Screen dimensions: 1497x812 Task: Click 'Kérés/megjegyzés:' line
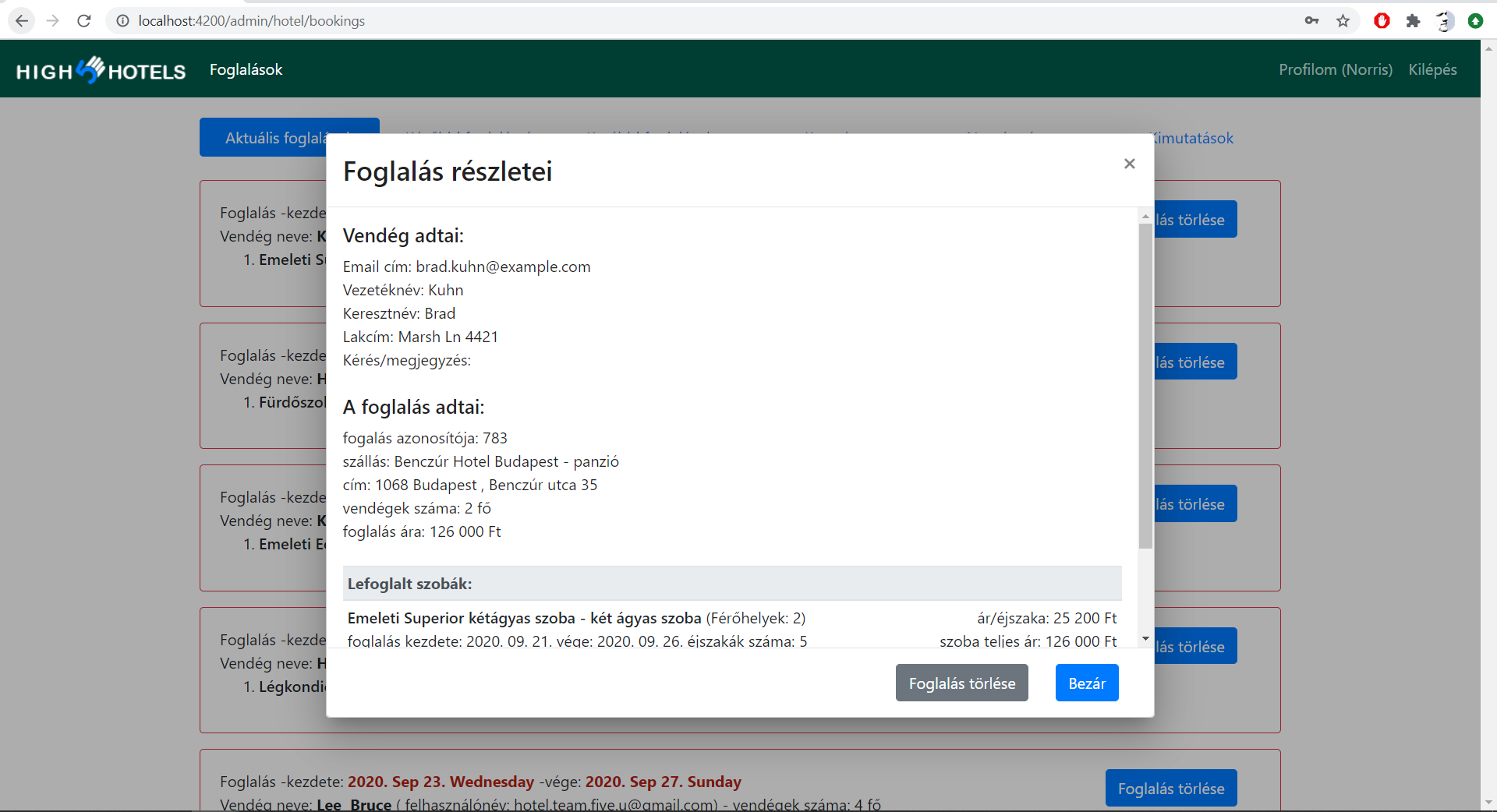click(x=407, y=360)
